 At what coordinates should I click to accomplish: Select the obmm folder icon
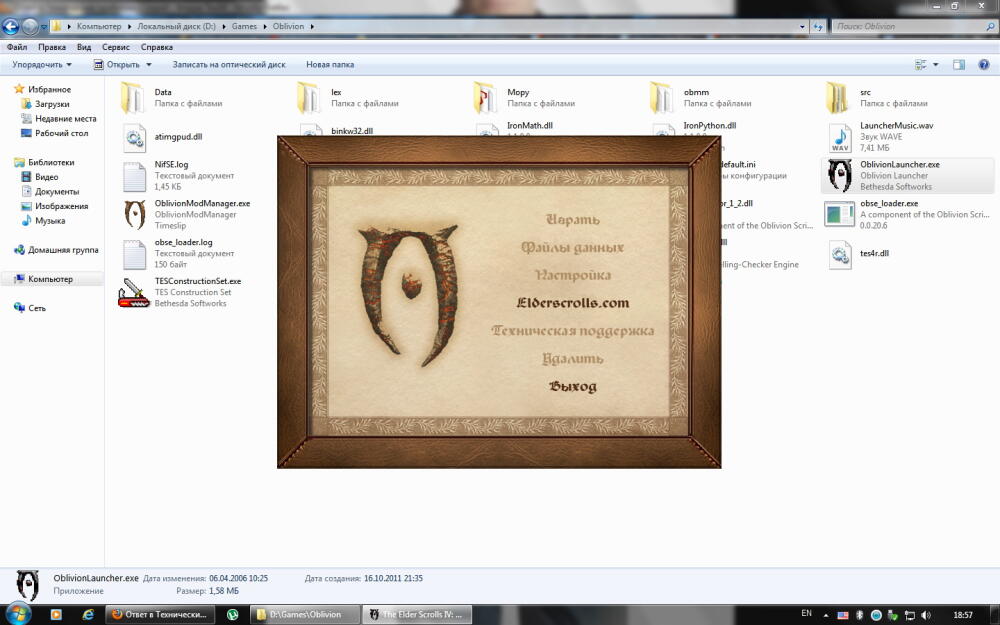coord(662,98)
